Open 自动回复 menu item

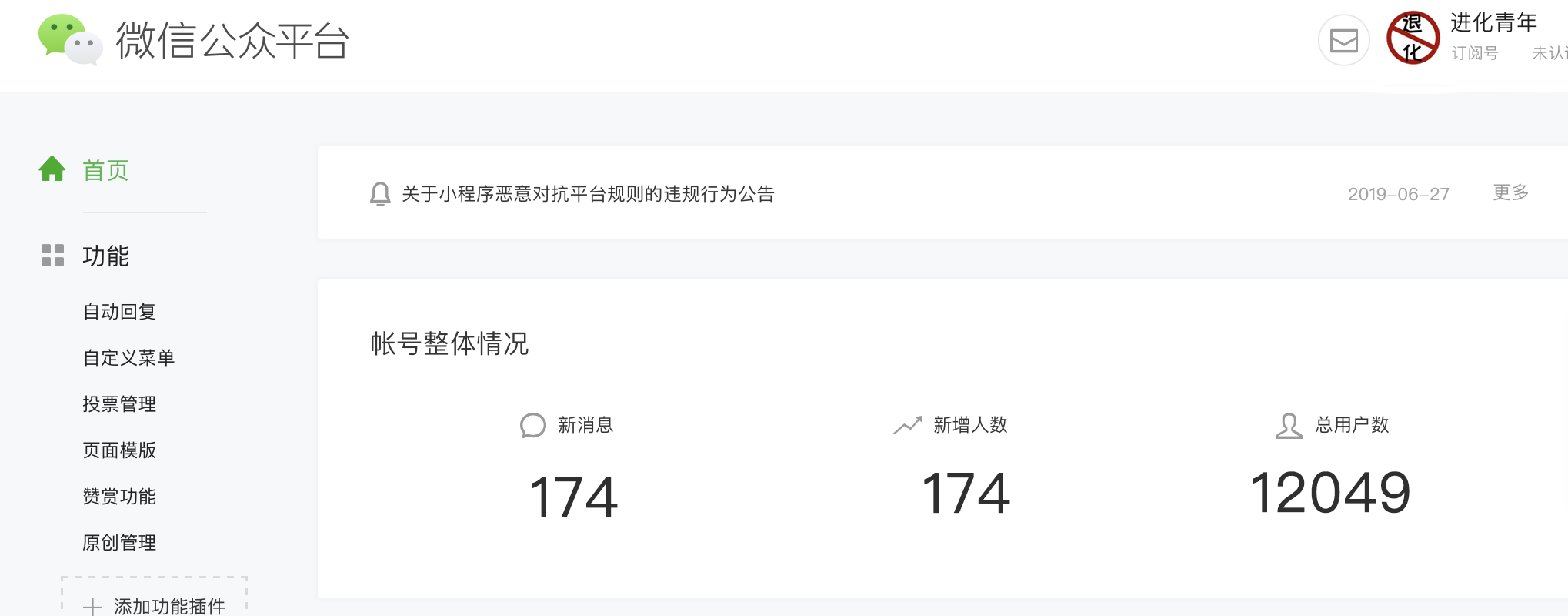(119, 312)
